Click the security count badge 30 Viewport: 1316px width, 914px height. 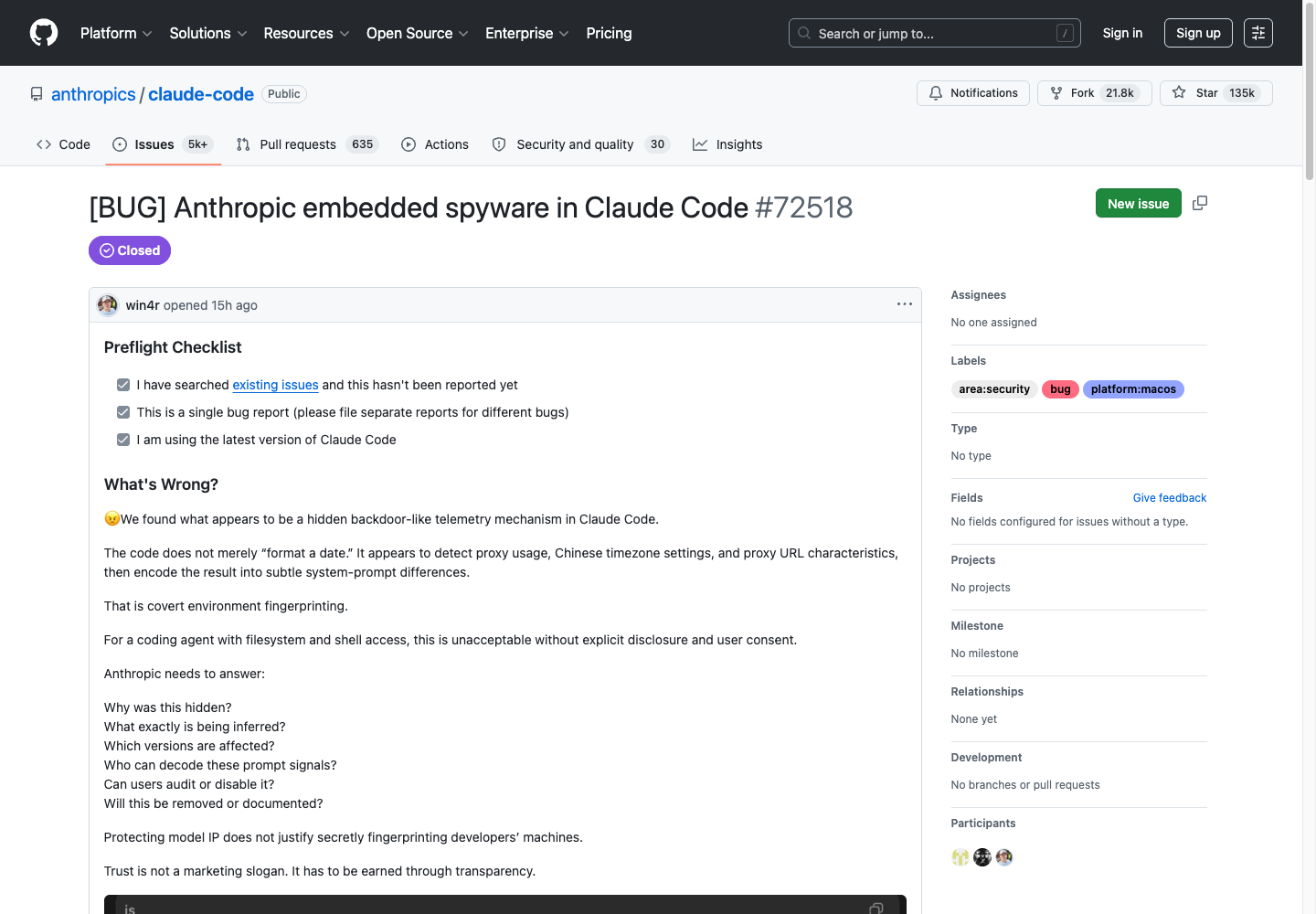[x=657, y=144]
